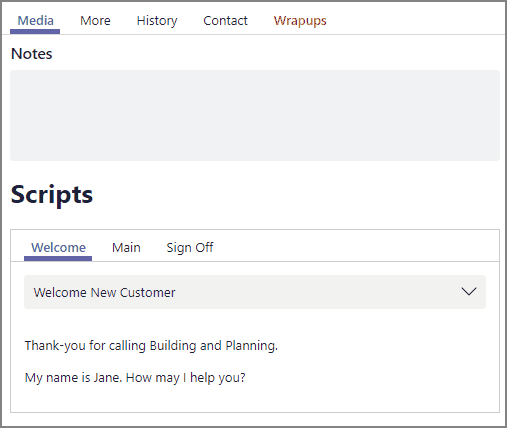Screen dimensions: 507x428
Task: Click the chevron arrow in script dropdown
Action: point(469,292)
